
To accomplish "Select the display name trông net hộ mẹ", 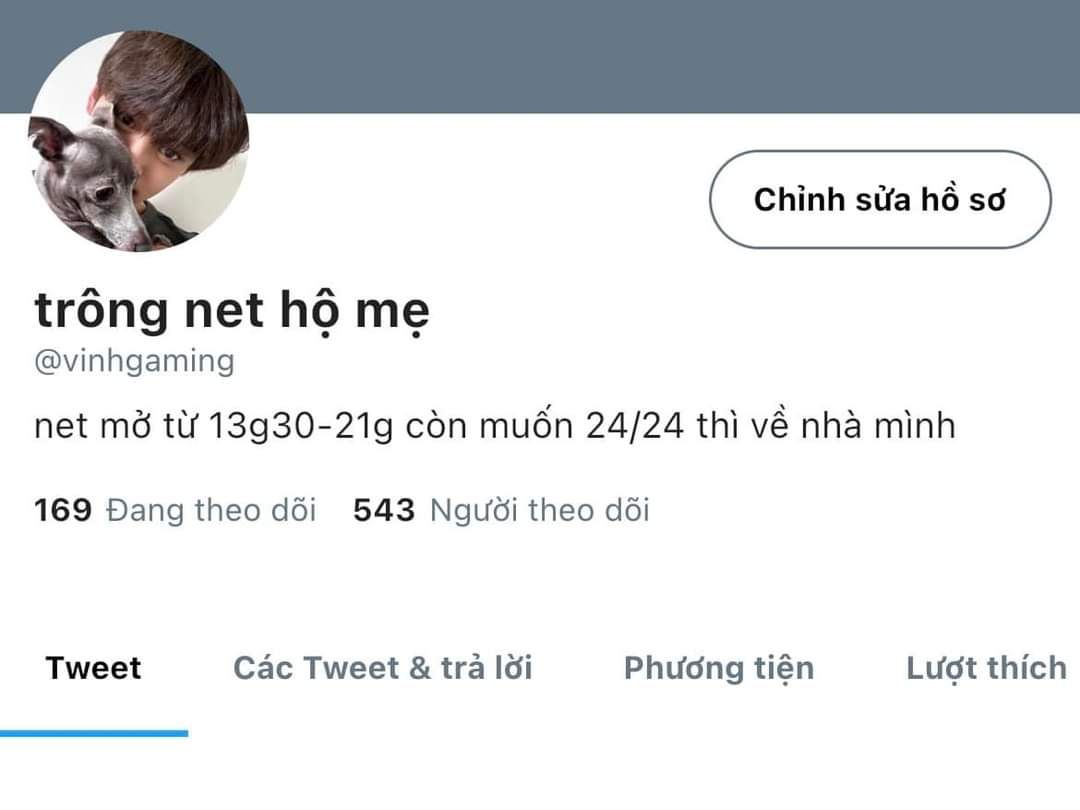I will 232,311.
